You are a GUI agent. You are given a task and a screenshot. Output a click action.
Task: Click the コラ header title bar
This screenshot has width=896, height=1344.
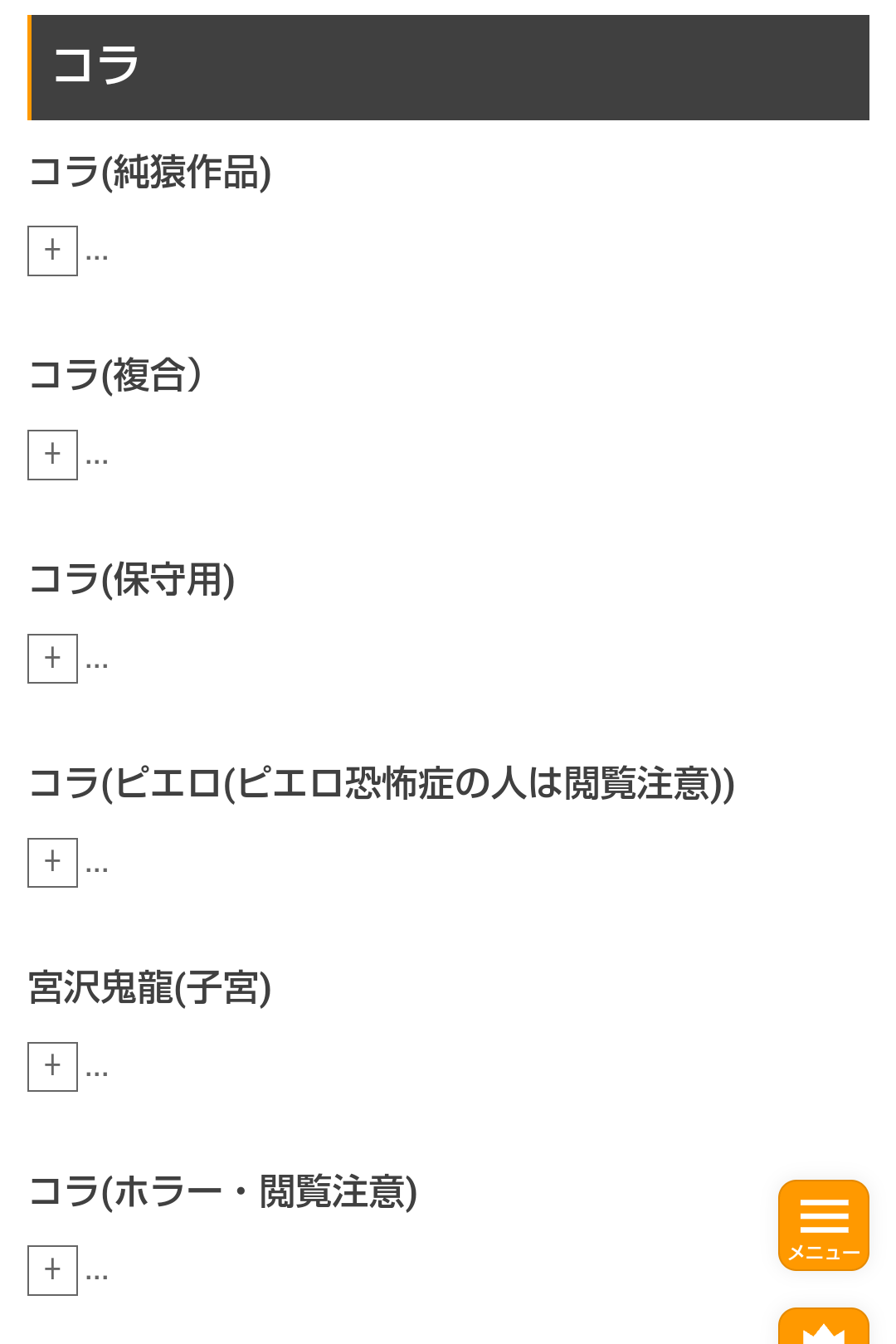tap(448, 67)
